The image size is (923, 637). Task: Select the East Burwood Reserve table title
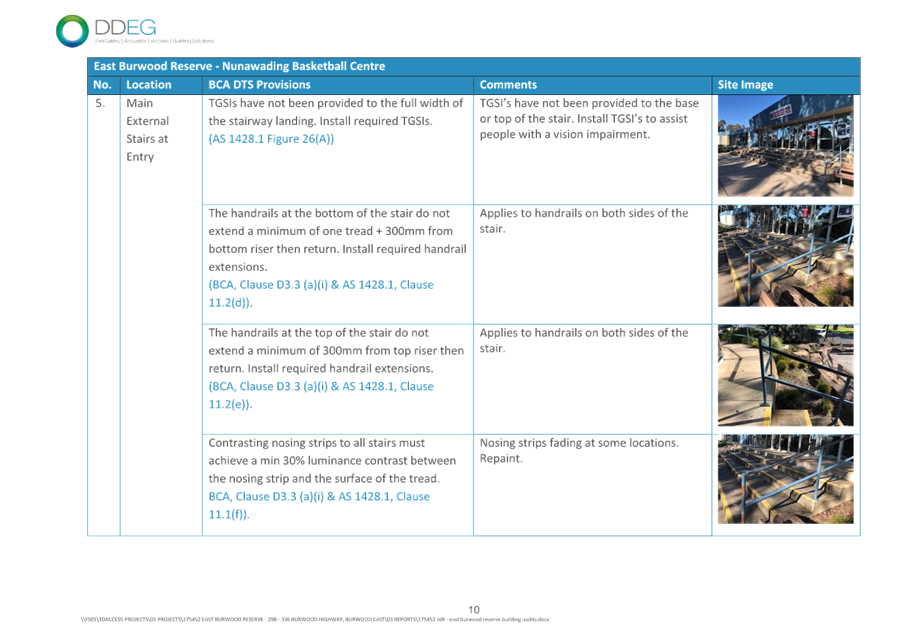pos(238,66)
